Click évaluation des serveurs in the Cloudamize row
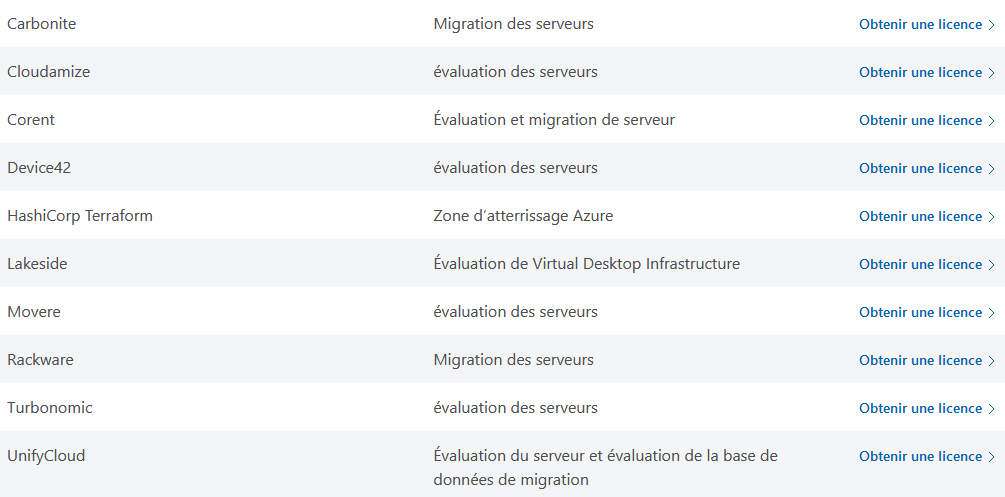Image resolution: width=1005 pixels, height=497 pixels. (x=515, y=72)
